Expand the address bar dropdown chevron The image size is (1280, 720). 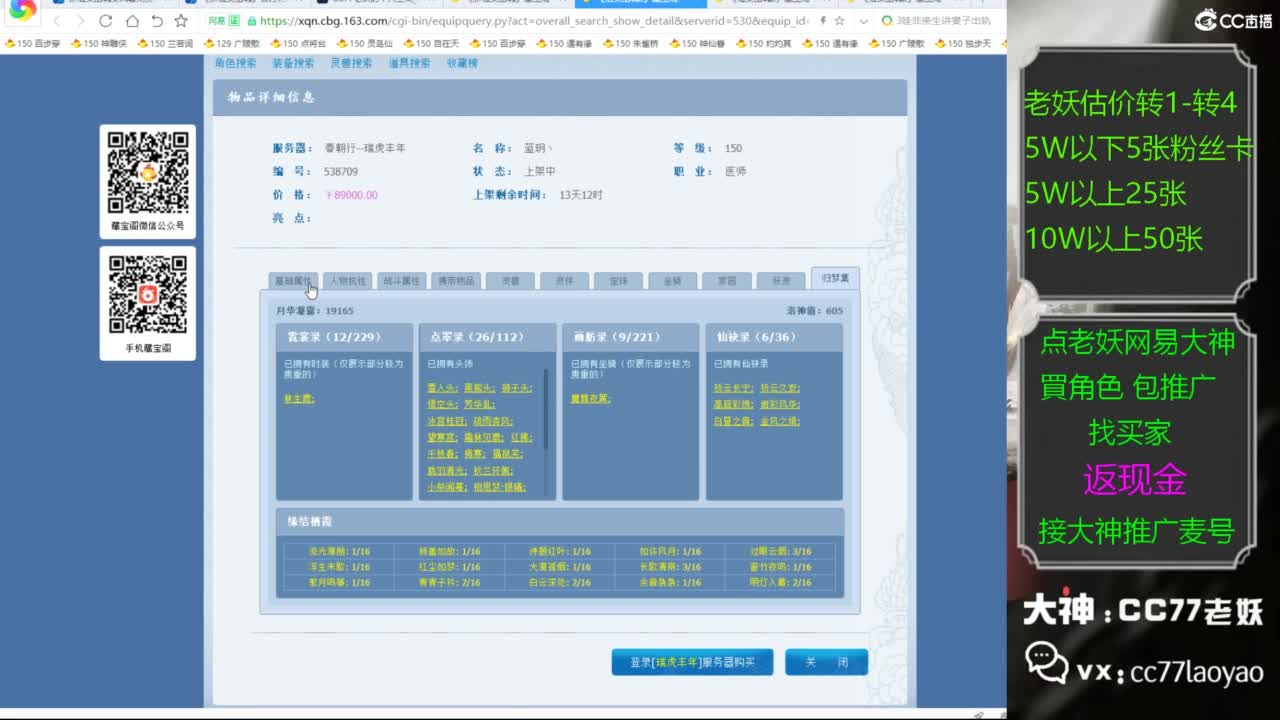[863, 21]
